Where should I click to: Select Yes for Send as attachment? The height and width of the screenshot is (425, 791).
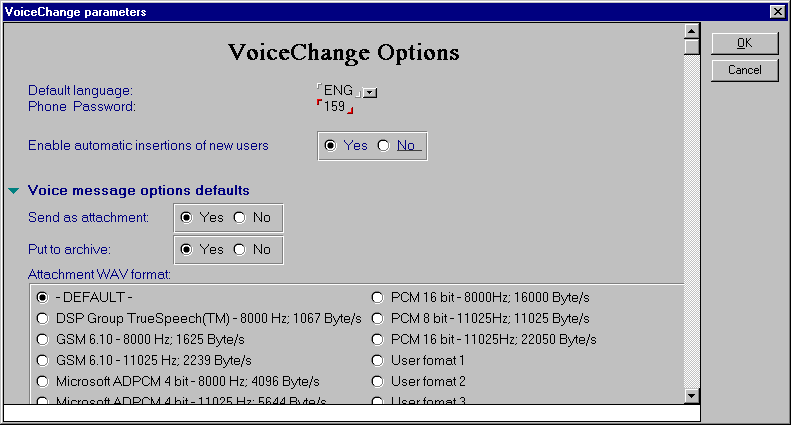click(x=187, y=218)
